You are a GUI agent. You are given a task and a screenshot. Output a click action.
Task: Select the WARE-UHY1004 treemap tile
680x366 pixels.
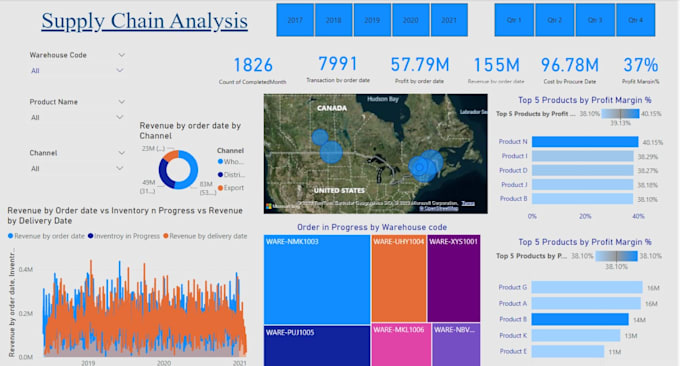coord(399,278)
